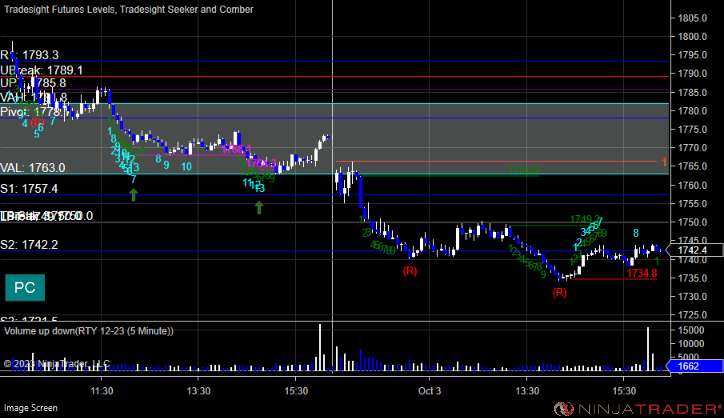Select the chart title mentioning Tradesight Seeker and Comber
Image resolution: width=724 pixels, height=418 pixels.
tap(129, 9)
